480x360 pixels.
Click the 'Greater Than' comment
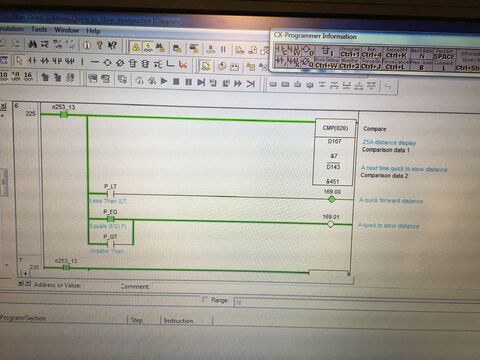tap(107, 251)
